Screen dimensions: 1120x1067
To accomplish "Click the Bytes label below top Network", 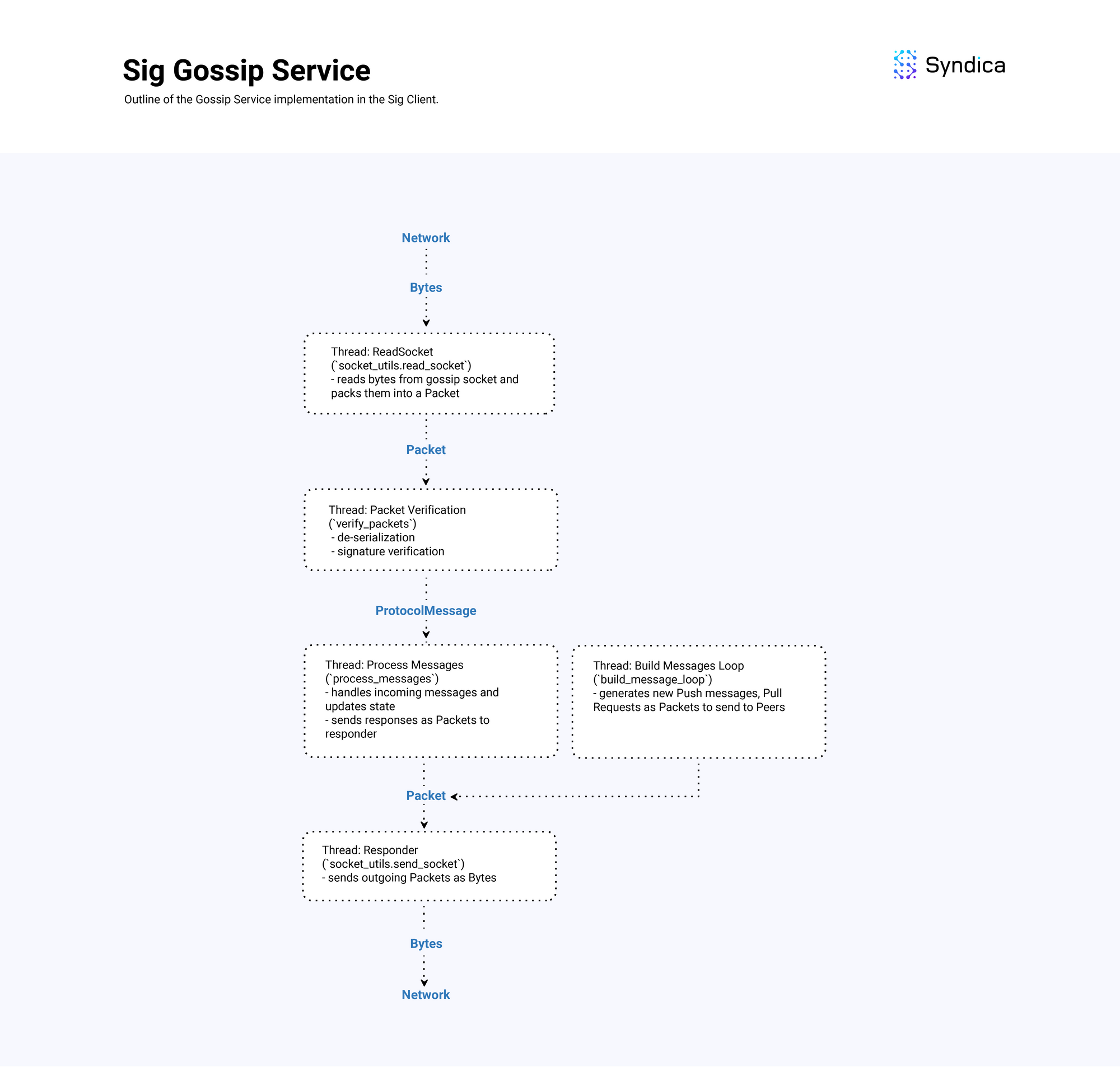I will point(426,287).
